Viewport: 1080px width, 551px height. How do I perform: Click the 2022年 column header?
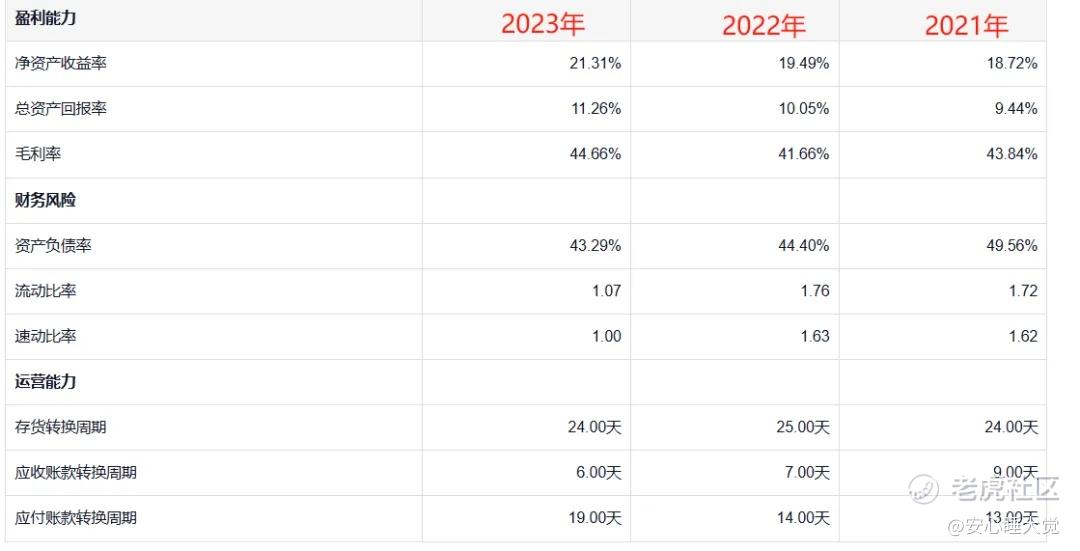pos(764,25)
